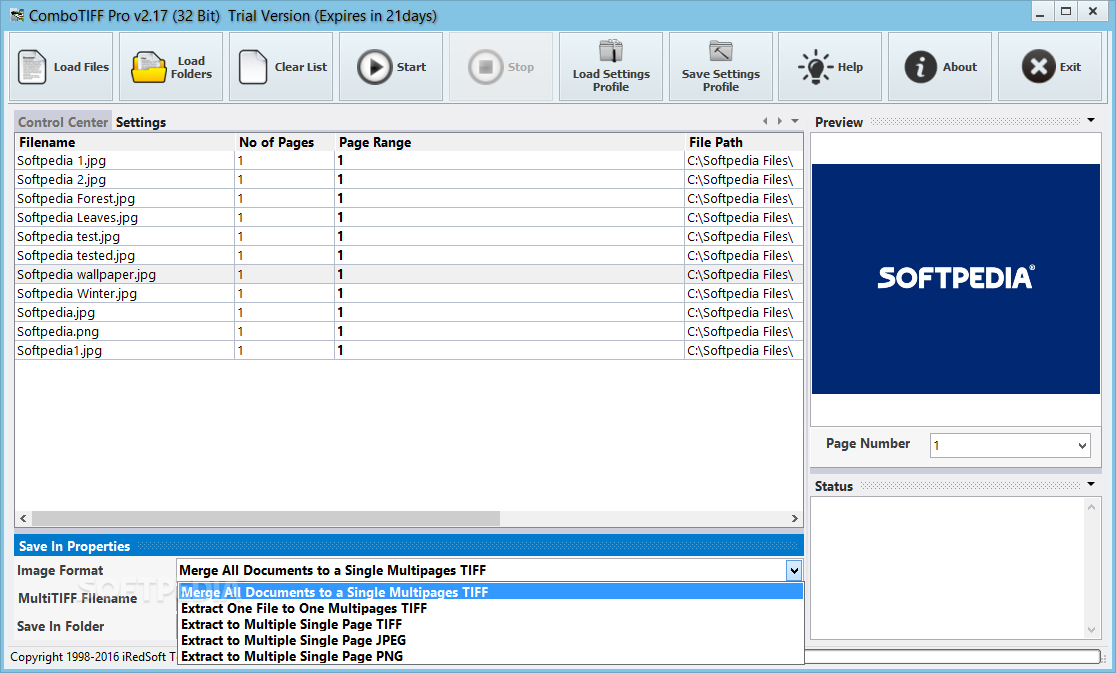Expand the Page Number dropdown
The image size is (1116, 673).
pos(1082,445)
